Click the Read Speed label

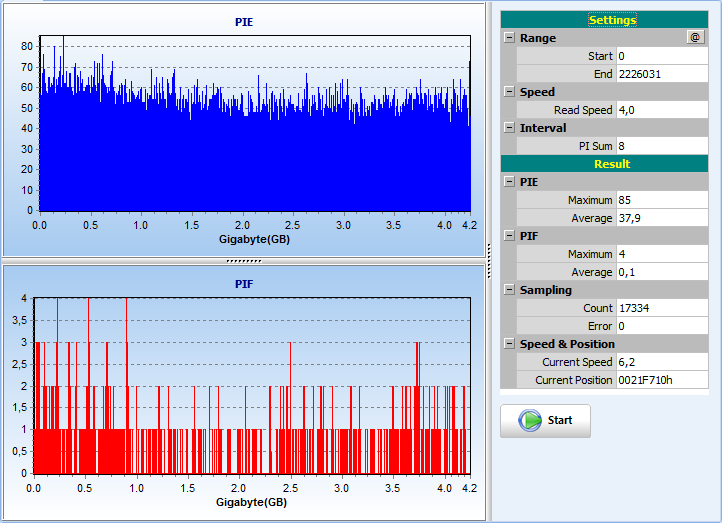pyautogui.click(x=583, y=110)
